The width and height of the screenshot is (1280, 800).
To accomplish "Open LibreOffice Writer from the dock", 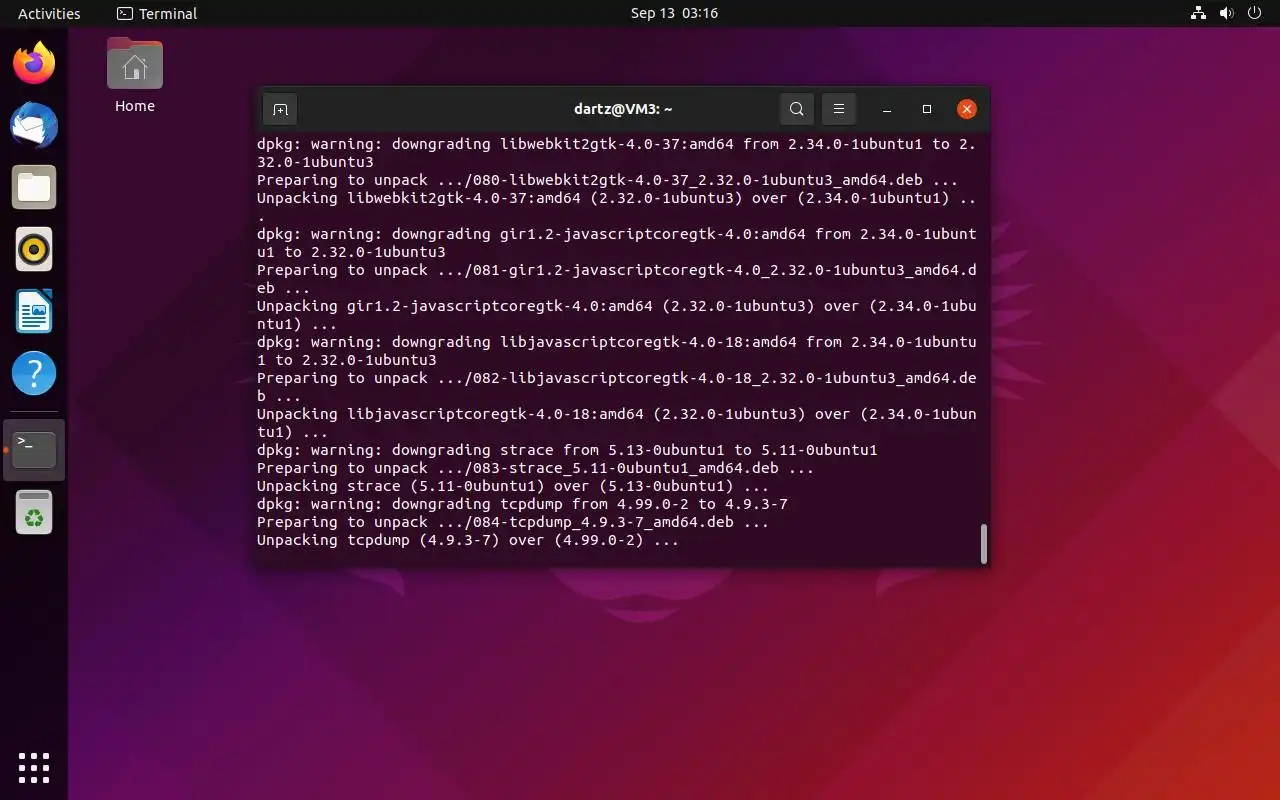I will click(34, 312).
